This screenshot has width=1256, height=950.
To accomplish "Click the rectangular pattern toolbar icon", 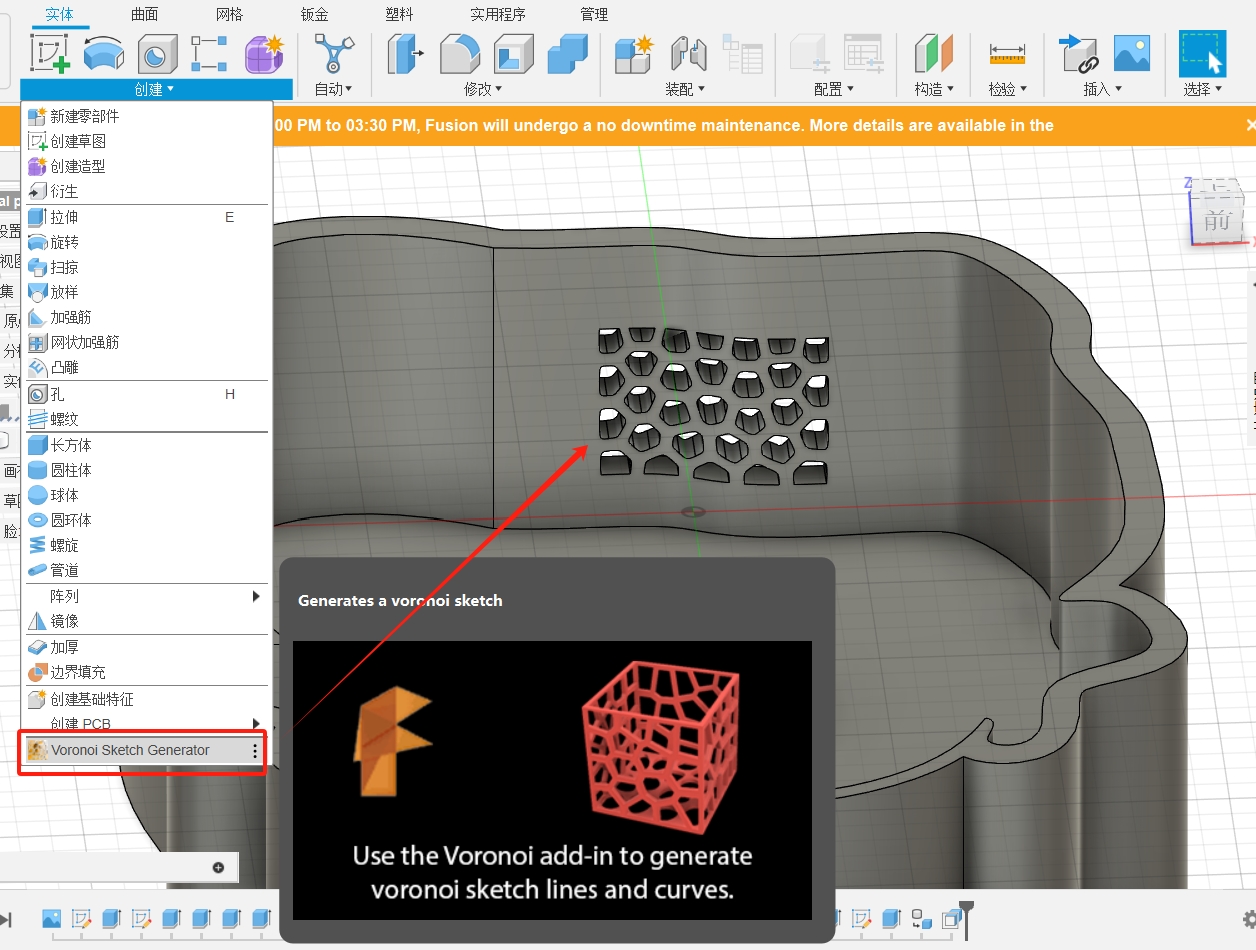I will coord(210,54).
